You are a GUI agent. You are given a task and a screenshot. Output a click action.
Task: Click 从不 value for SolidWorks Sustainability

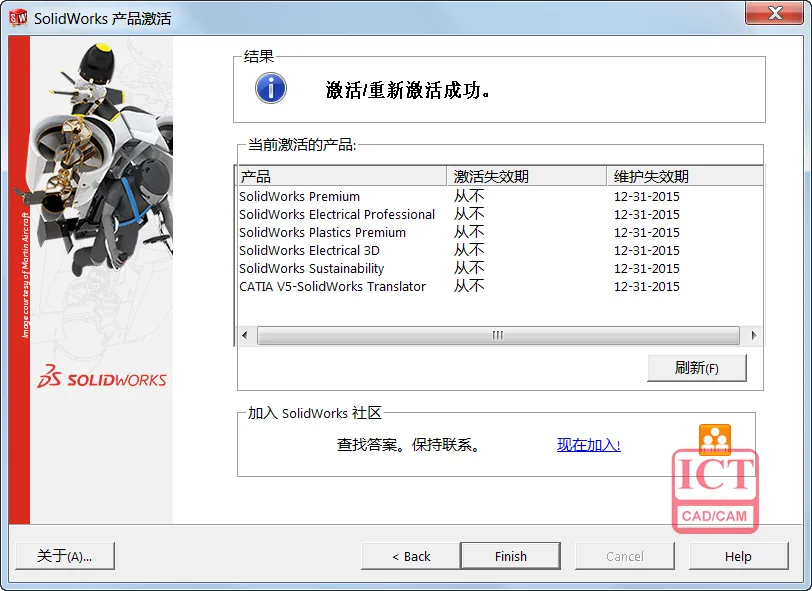point(469,268)
